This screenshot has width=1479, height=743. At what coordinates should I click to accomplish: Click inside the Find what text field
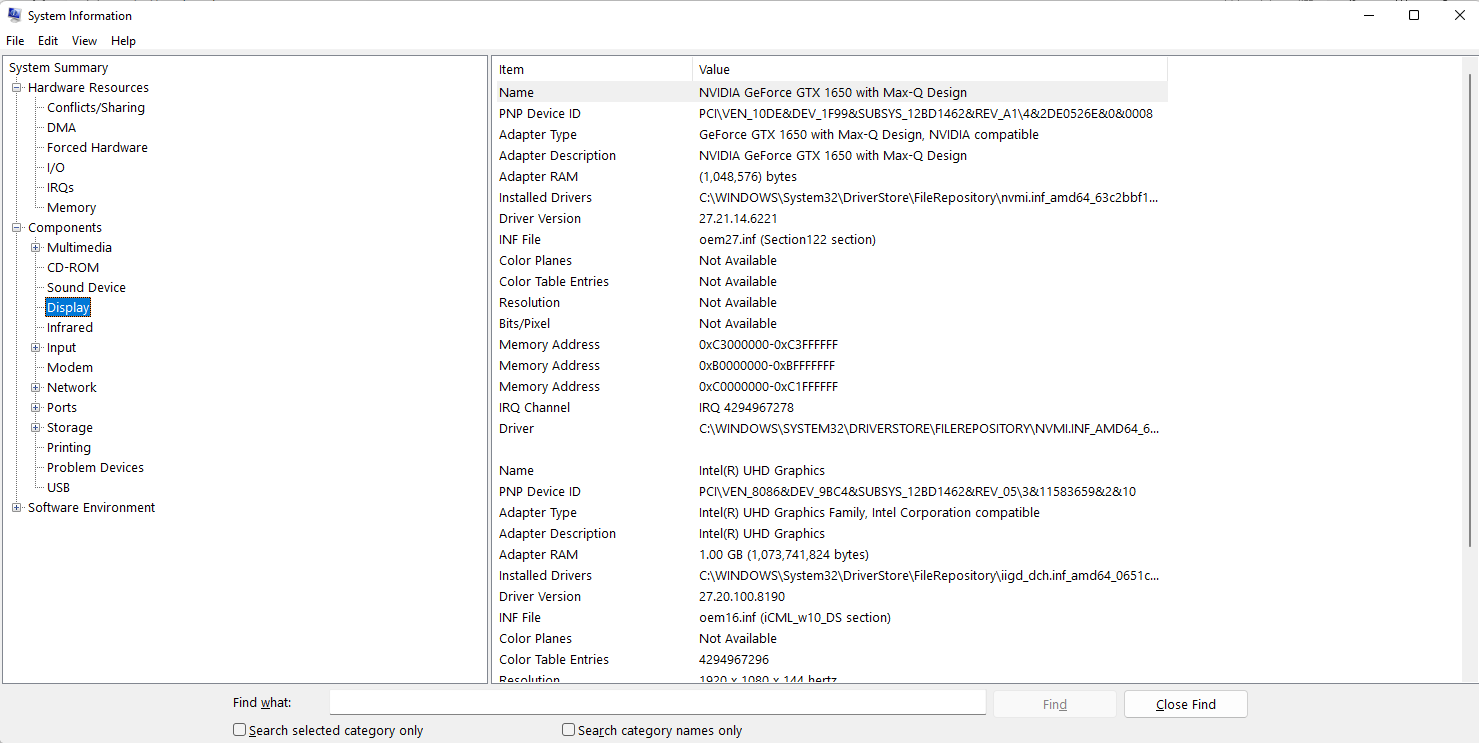coord(657,703)
